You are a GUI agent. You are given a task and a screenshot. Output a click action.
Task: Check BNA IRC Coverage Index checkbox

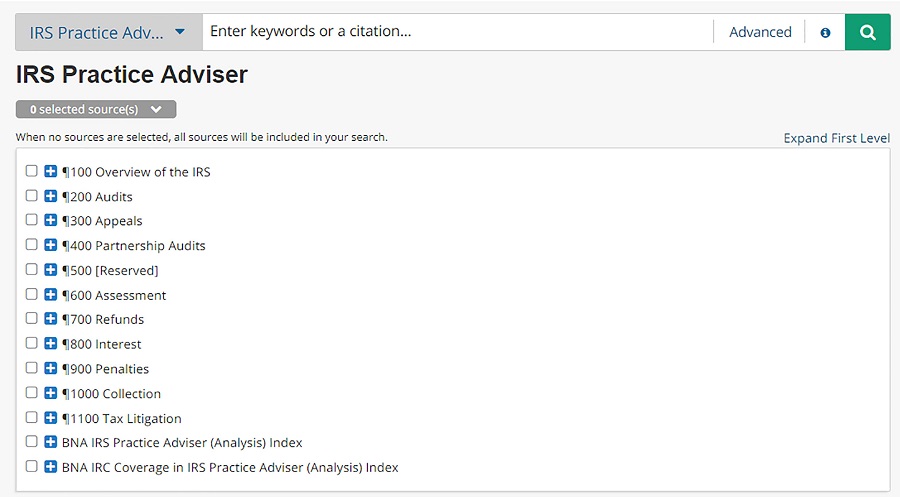(x=32, y=466)
